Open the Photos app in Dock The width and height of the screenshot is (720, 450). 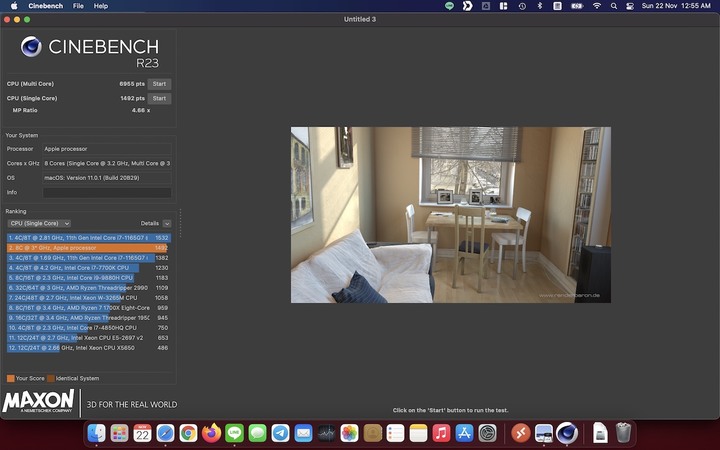pyautogui.click(x=349, y=433)
